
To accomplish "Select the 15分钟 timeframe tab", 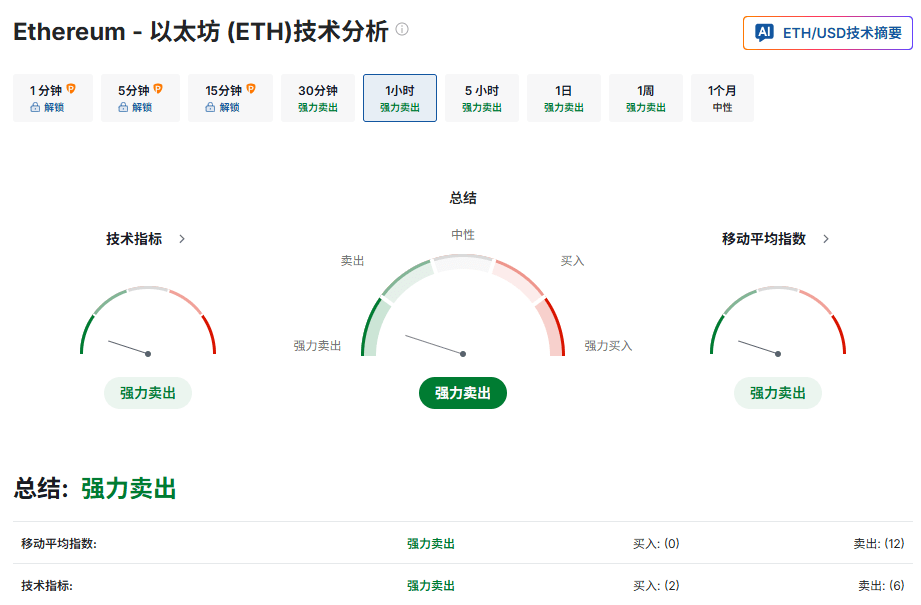I will 230,98.
